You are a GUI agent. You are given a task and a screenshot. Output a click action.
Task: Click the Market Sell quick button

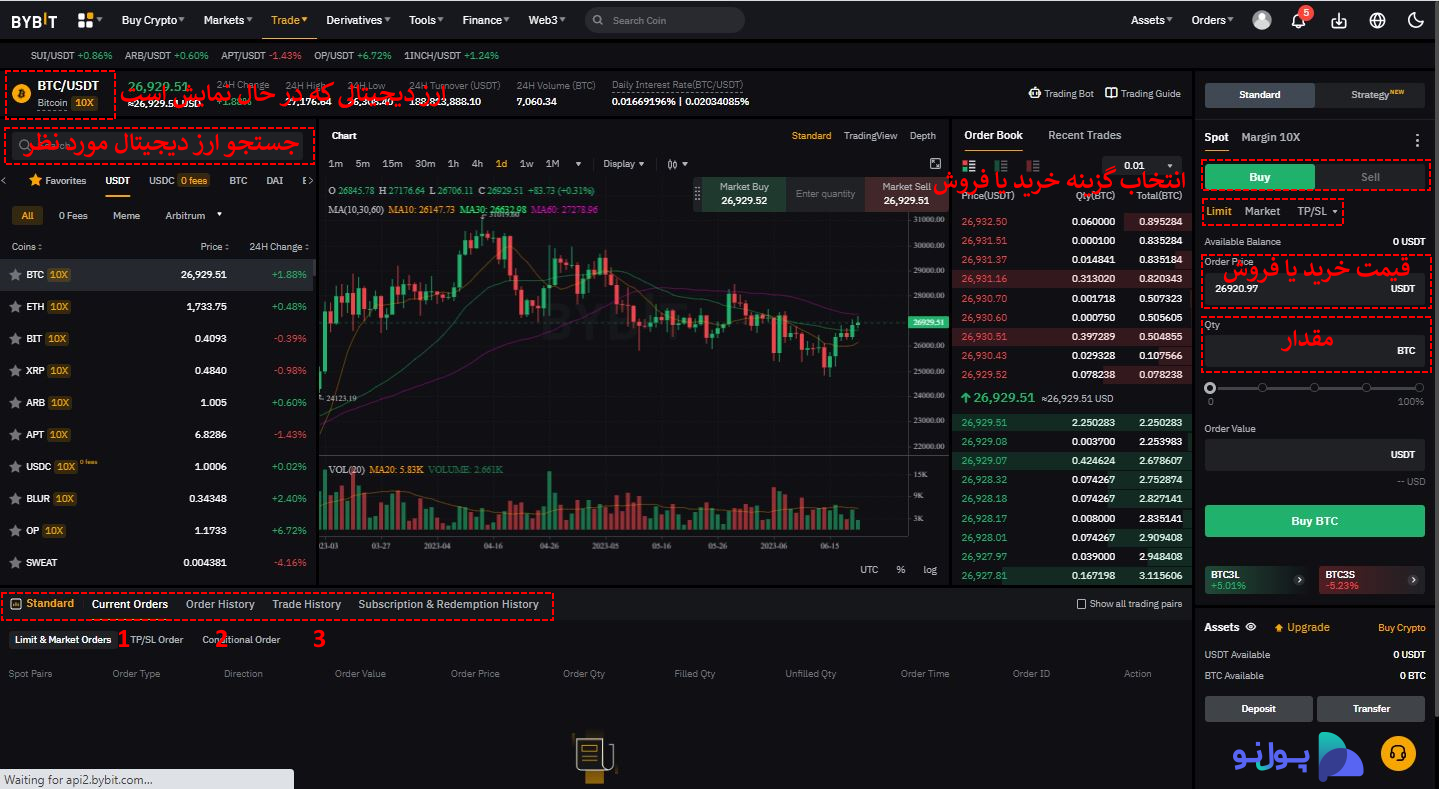point(906,194)
